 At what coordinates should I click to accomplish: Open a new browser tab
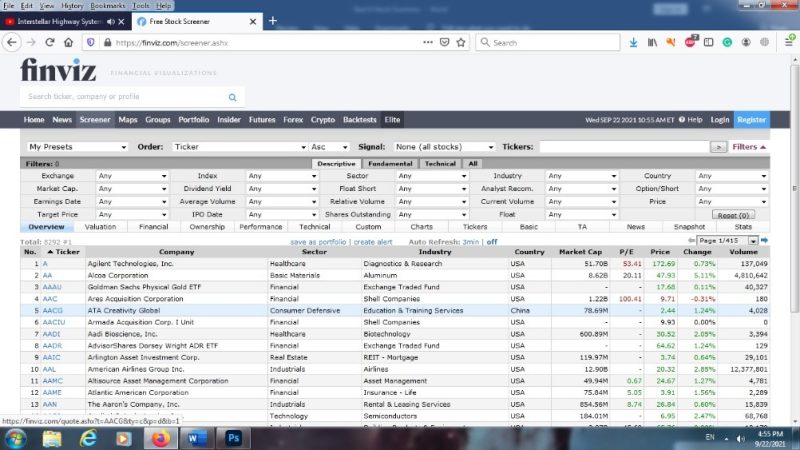273,21
